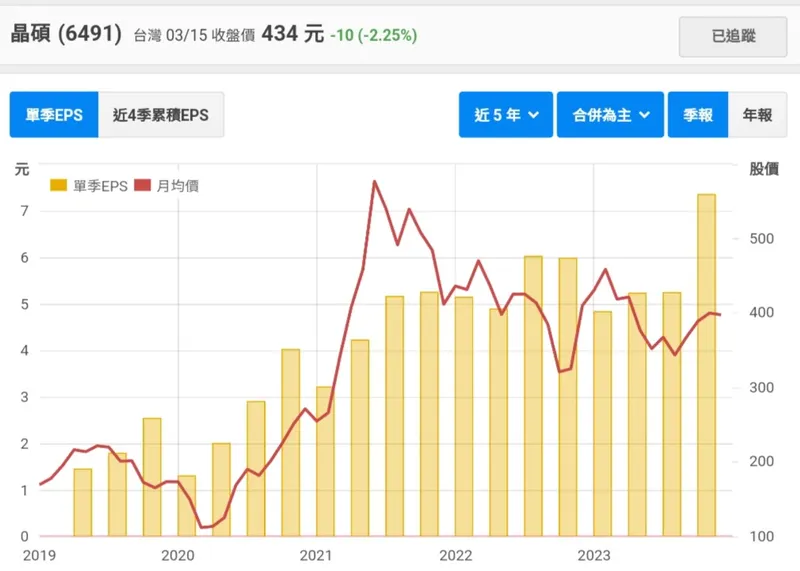Switch to 年報 annual report toggle
800x571 pixels.
tap(757, 115)
